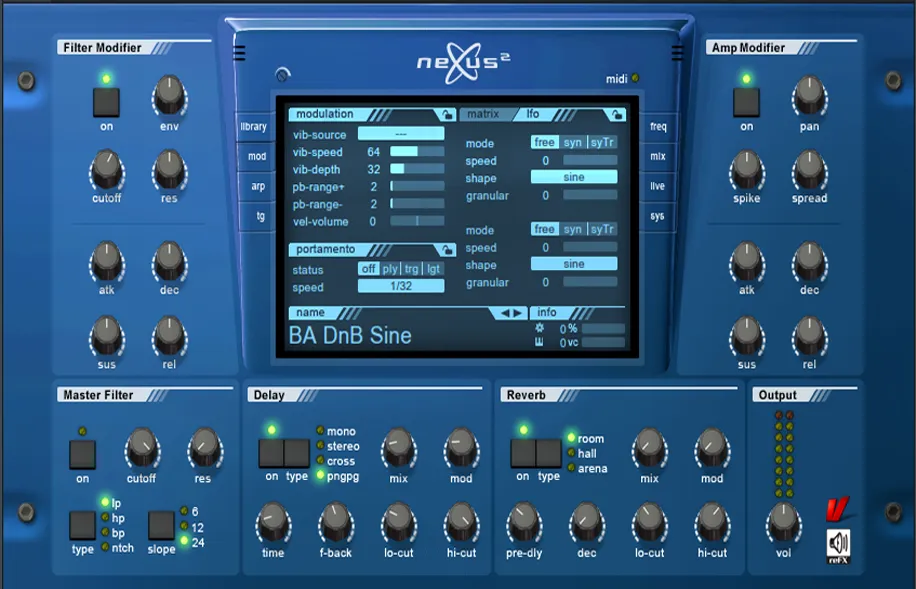Toggle the portamento section lock icon
This screenshot has width=916, height=589.
(447, 250)
